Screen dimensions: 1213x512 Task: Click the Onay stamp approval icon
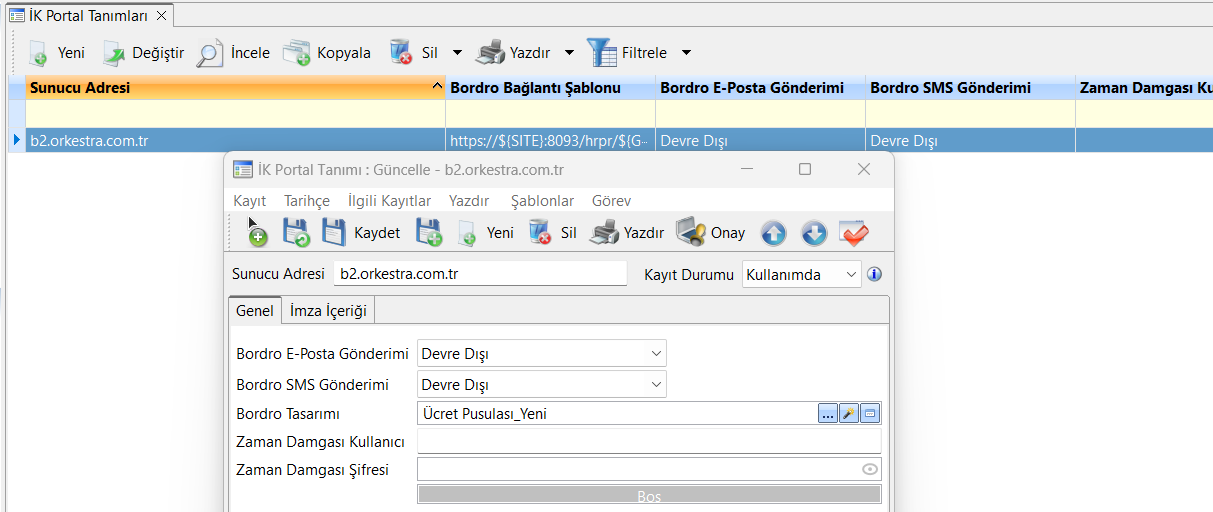pyautogui.click(x=691, y=233)
